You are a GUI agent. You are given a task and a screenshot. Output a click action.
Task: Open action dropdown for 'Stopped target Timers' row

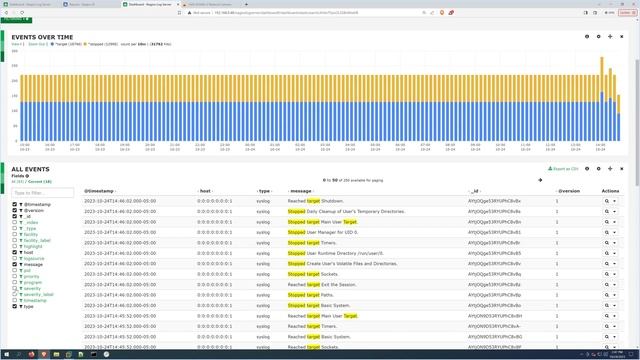(614, 243)
